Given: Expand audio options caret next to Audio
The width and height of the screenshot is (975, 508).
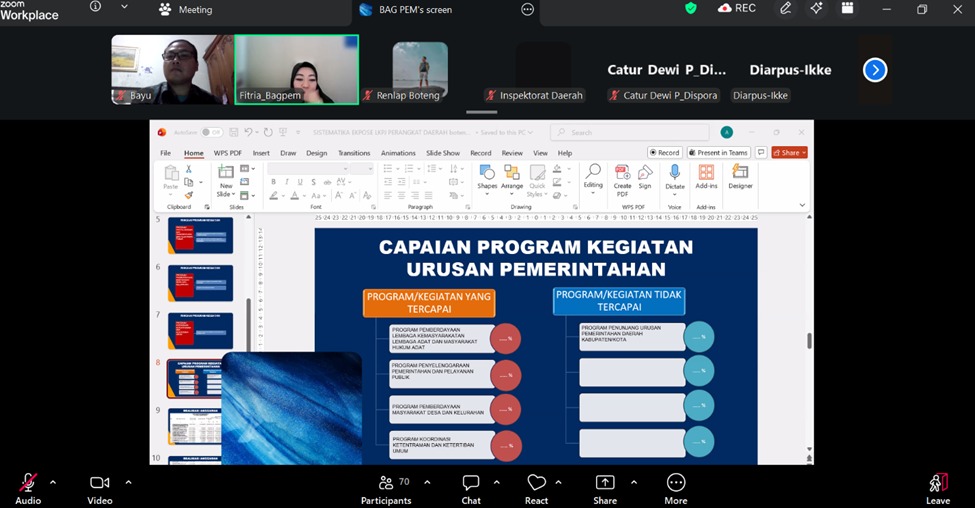Looking at the screenshot, I should click(53, 482).
